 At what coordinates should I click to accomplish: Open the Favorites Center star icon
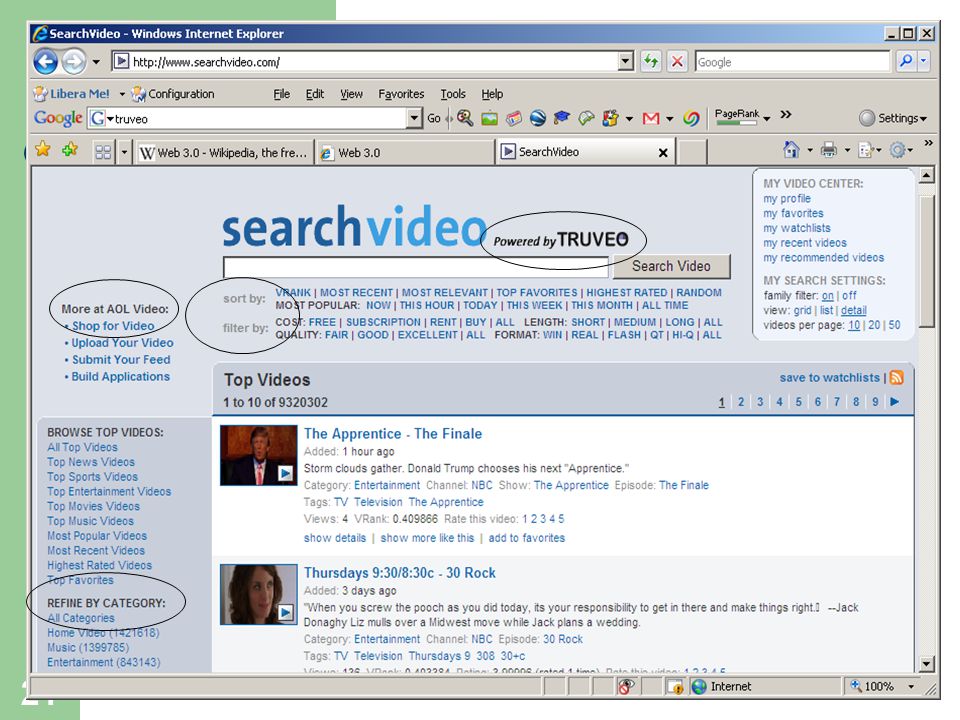pyautogui.click(x=43, y=149)
